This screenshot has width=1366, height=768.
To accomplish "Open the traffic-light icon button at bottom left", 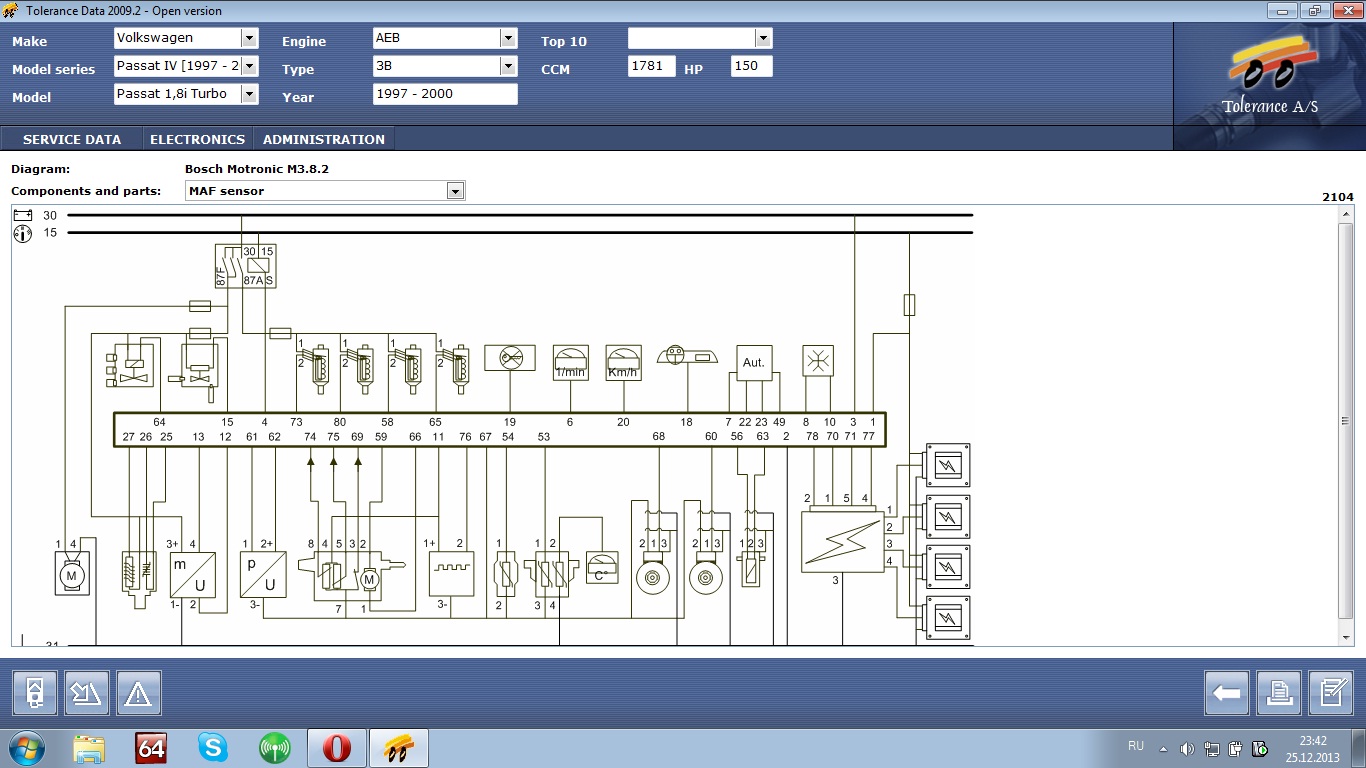I will click(35, 693).
